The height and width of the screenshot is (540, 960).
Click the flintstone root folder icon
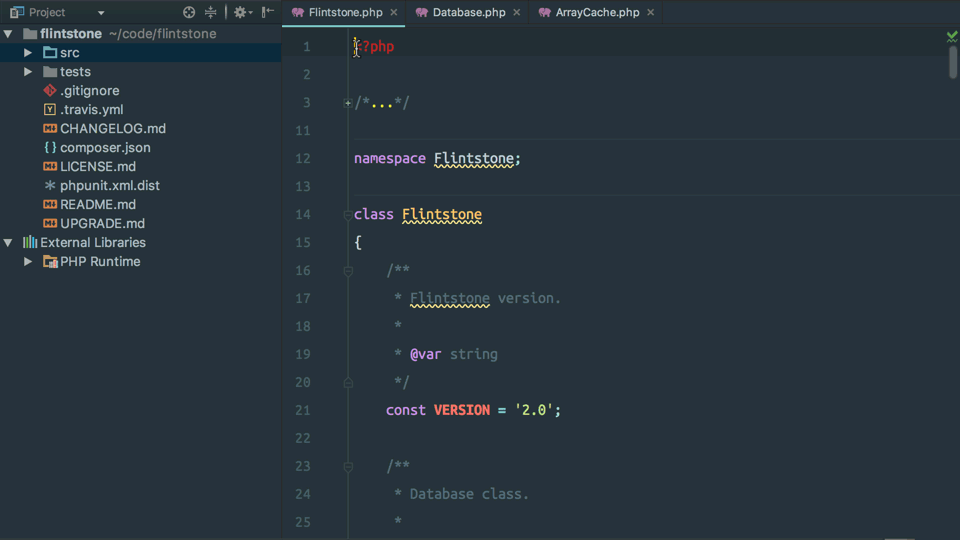click(30, 34)
